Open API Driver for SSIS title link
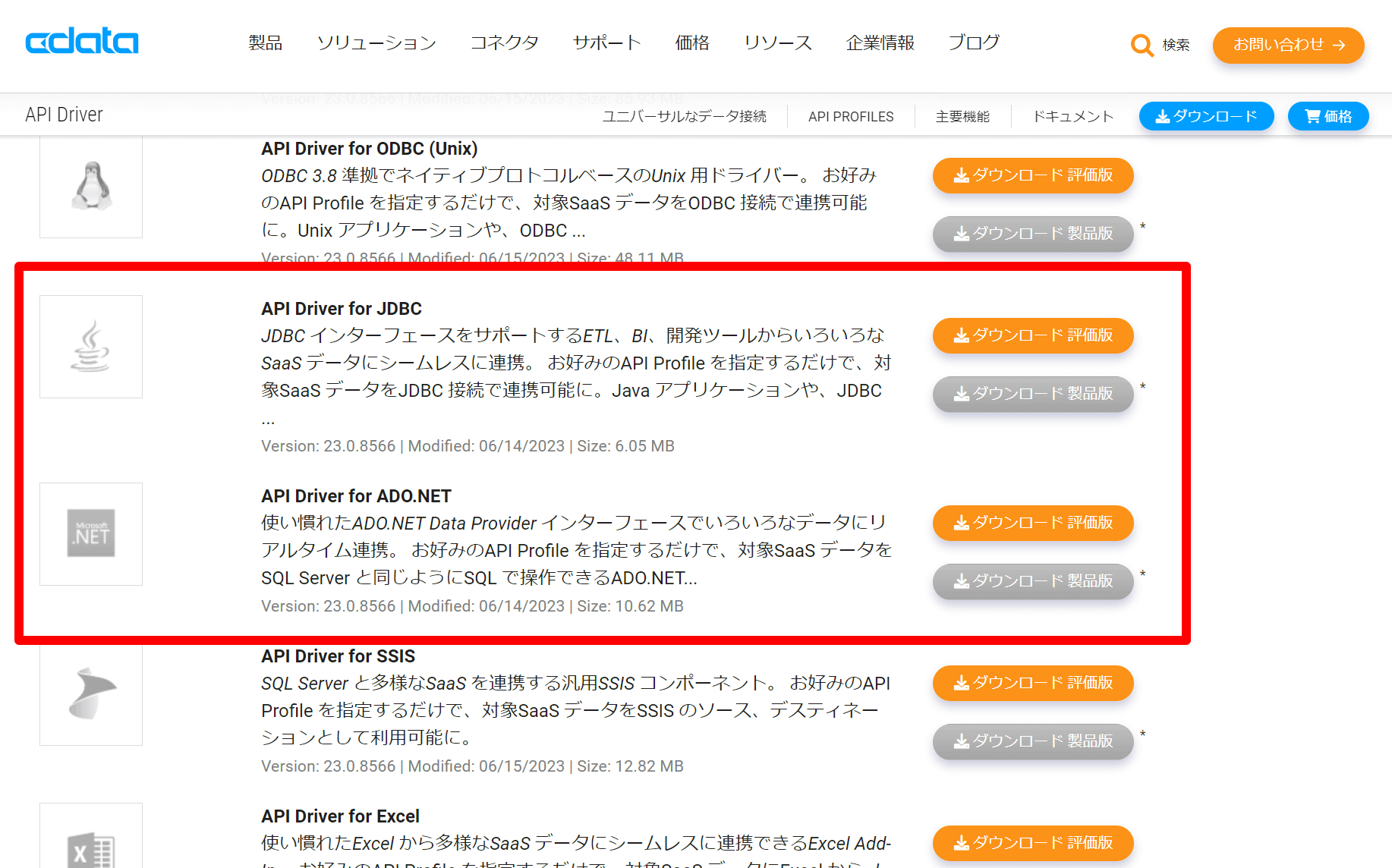Image resolution: width=1392 pixels, height=868 pixels. [339, 656]
